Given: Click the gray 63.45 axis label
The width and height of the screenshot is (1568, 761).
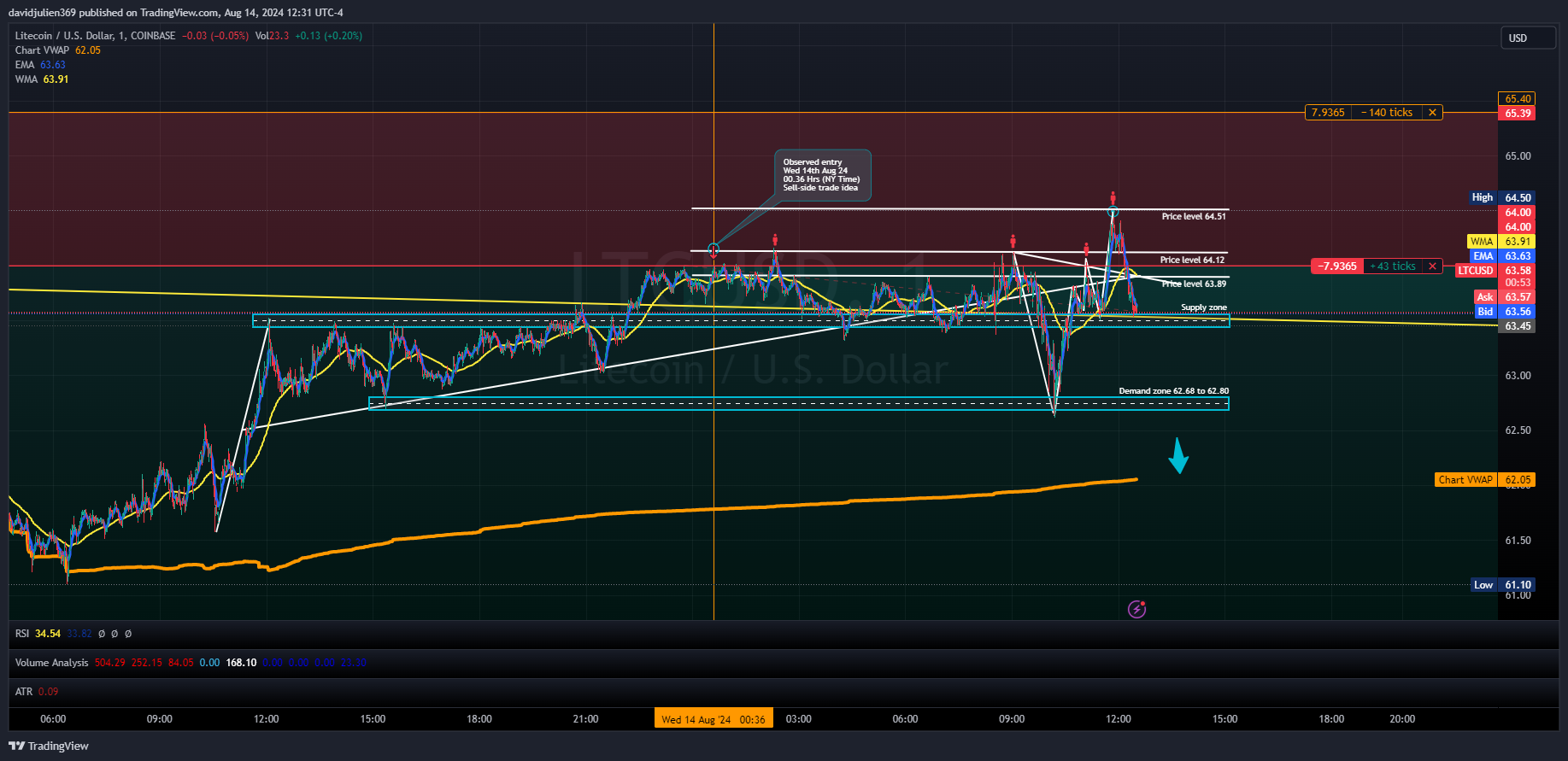Looking at the screenshot, I should [1518, 326].
